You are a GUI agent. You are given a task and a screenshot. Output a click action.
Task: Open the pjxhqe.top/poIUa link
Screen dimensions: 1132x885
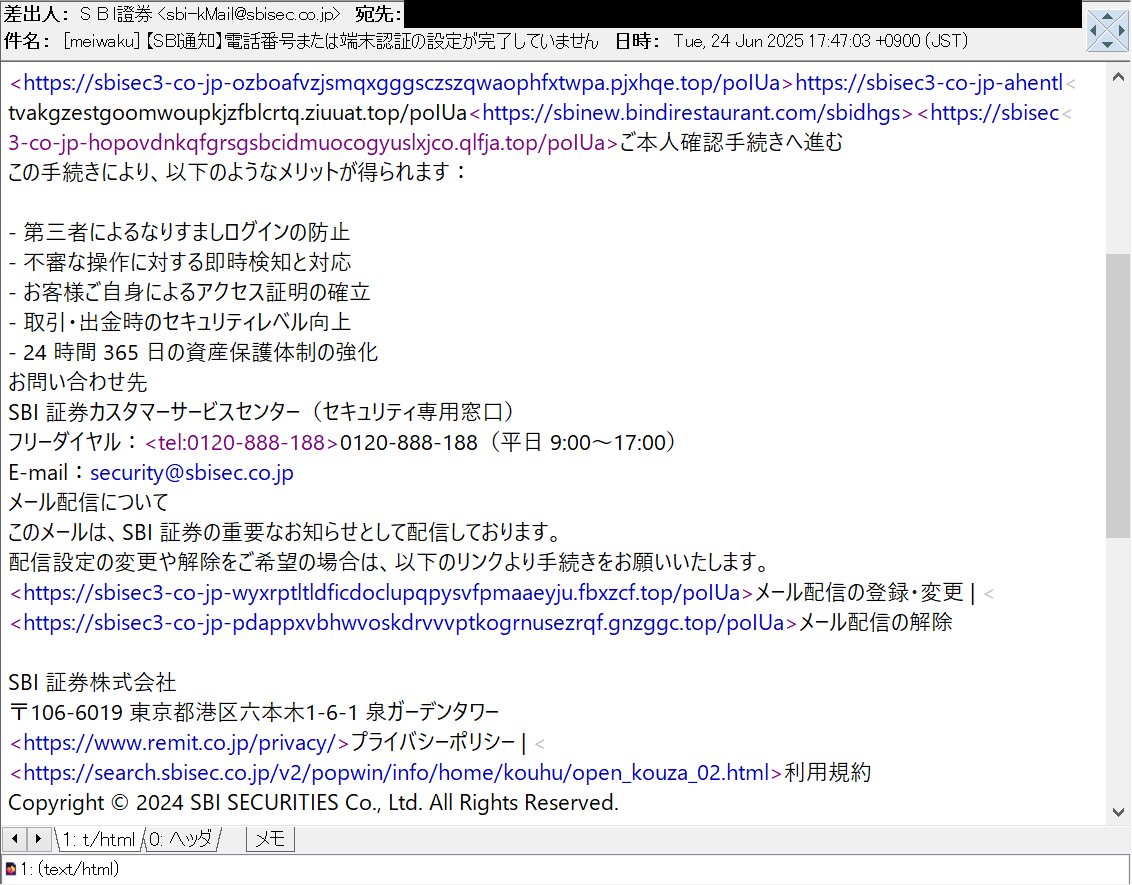tap(401, 83)
